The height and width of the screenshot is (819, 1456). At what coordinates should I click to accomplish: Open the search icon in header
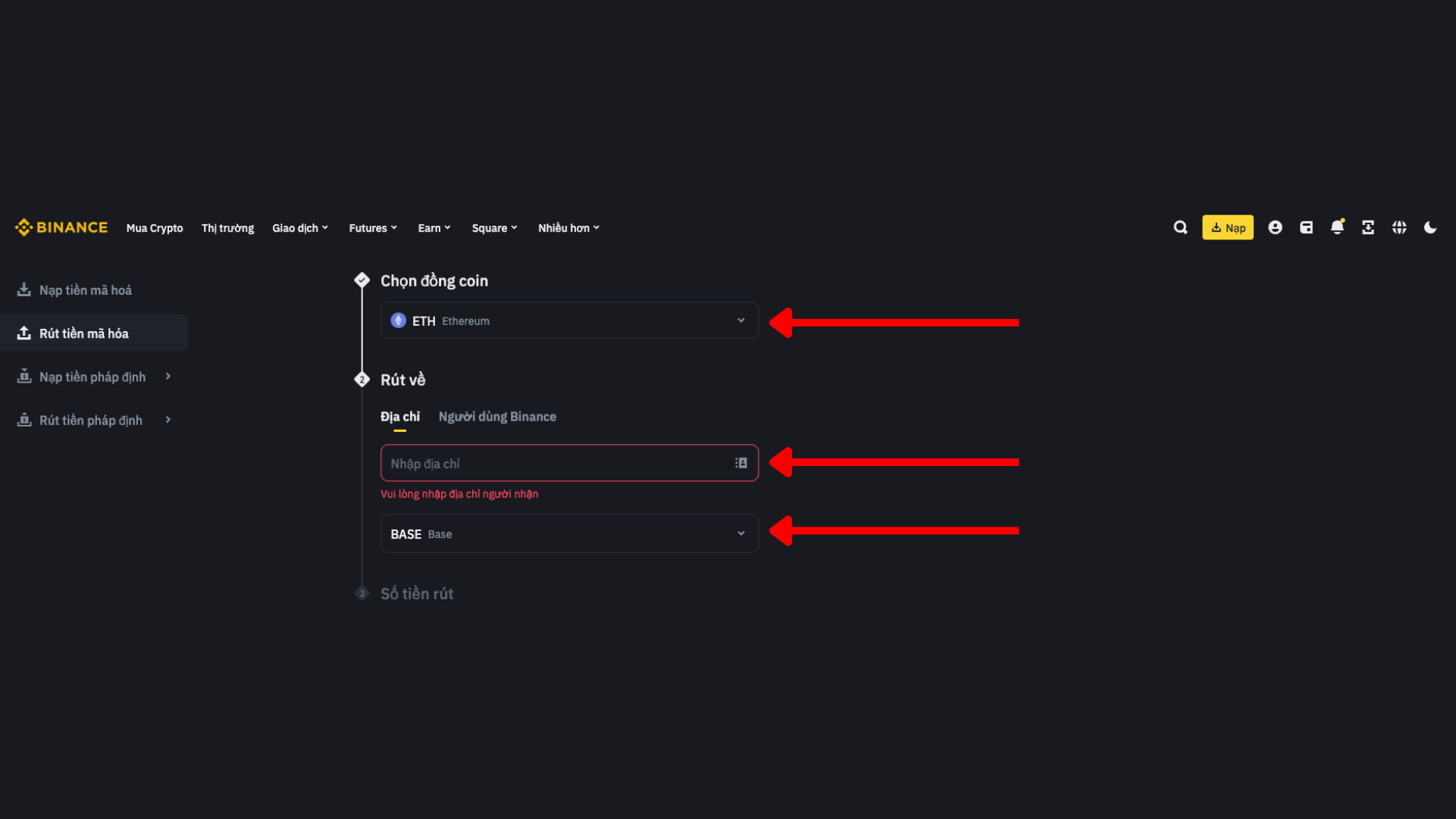[x=1180, y=227]
